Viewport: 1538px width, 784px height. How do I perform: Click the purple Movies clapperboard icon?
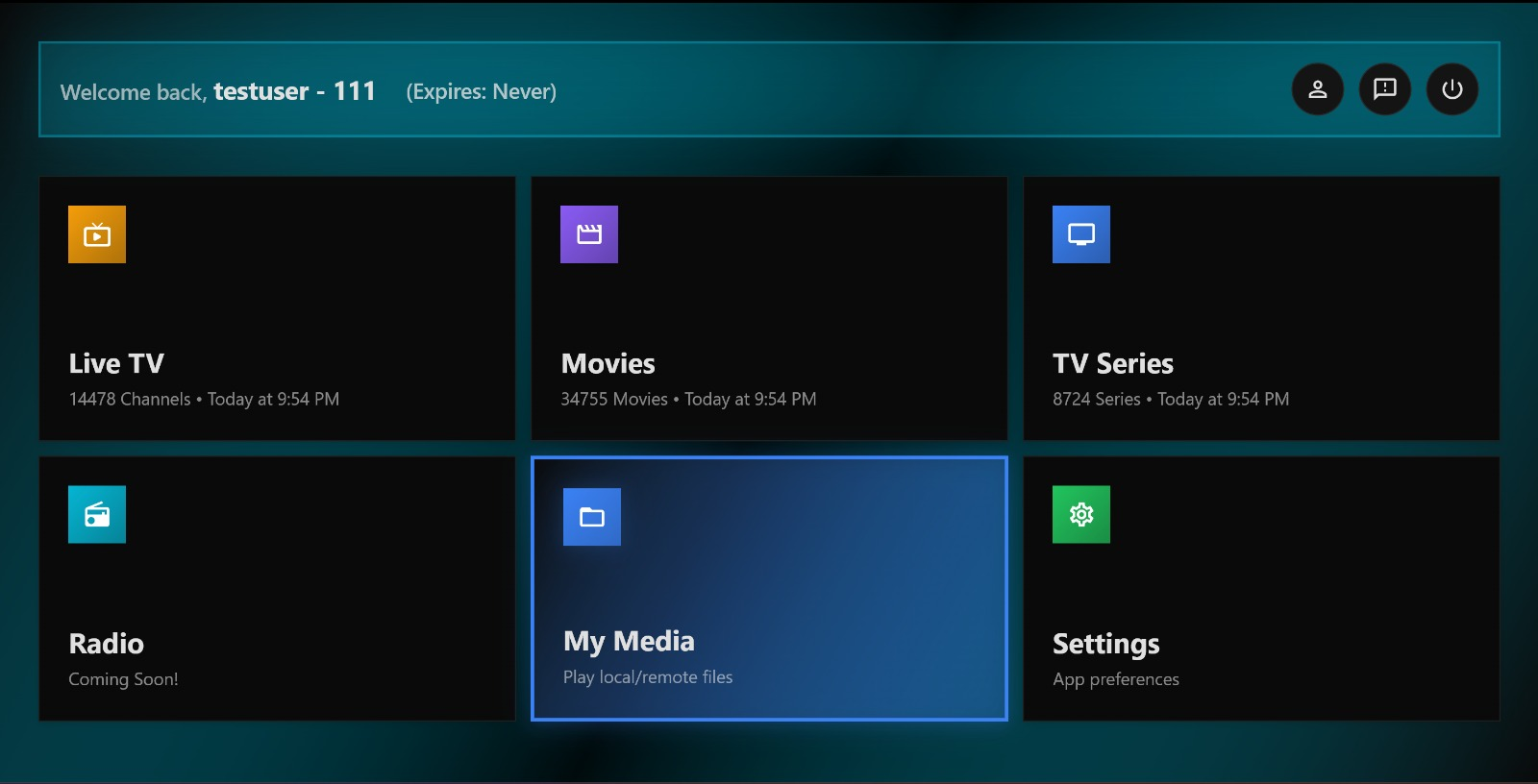[589, 234]
